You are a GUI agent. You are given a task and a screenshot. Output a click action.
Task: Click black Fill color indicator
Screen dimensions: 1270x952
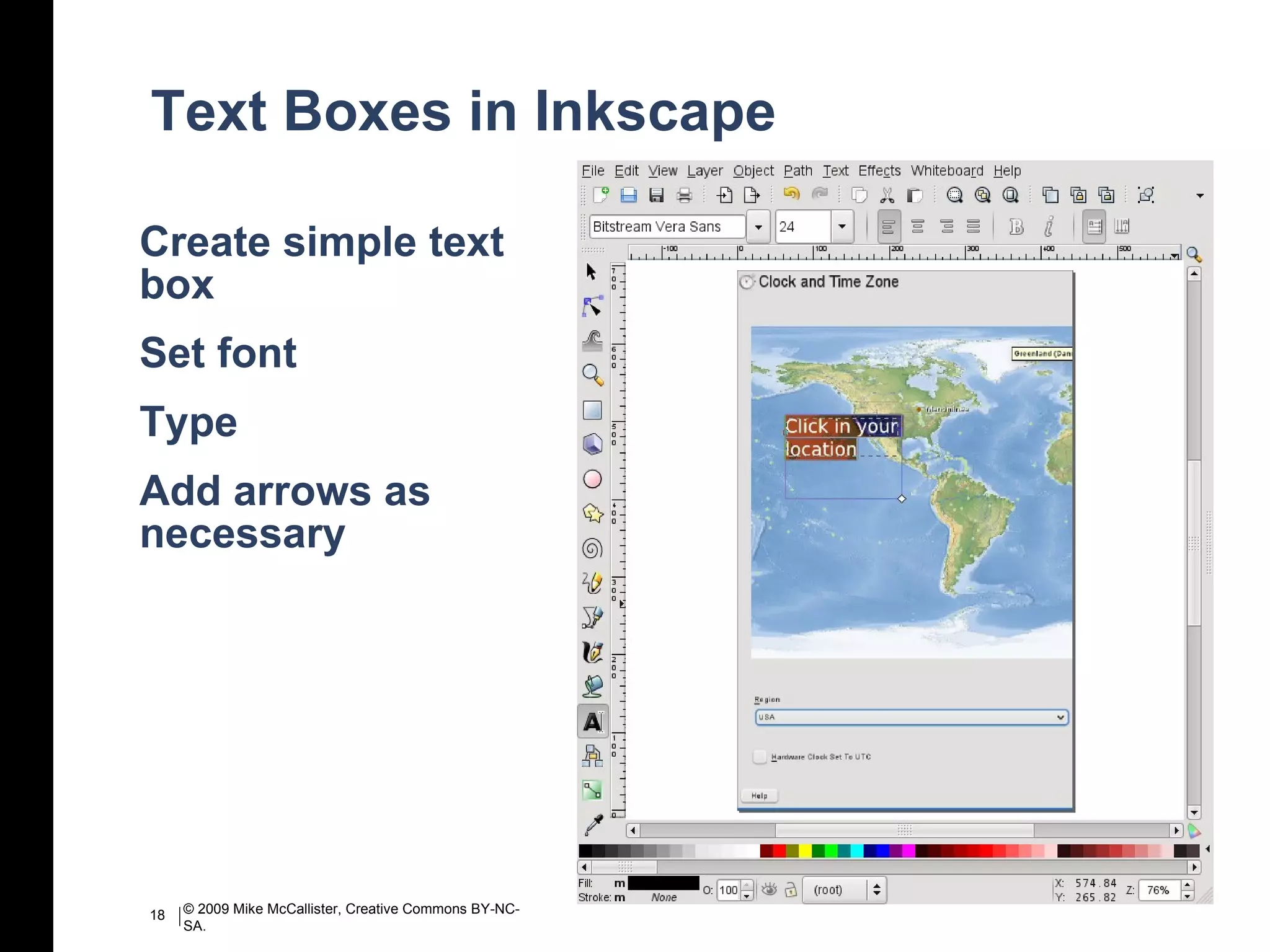click(664, 883)
